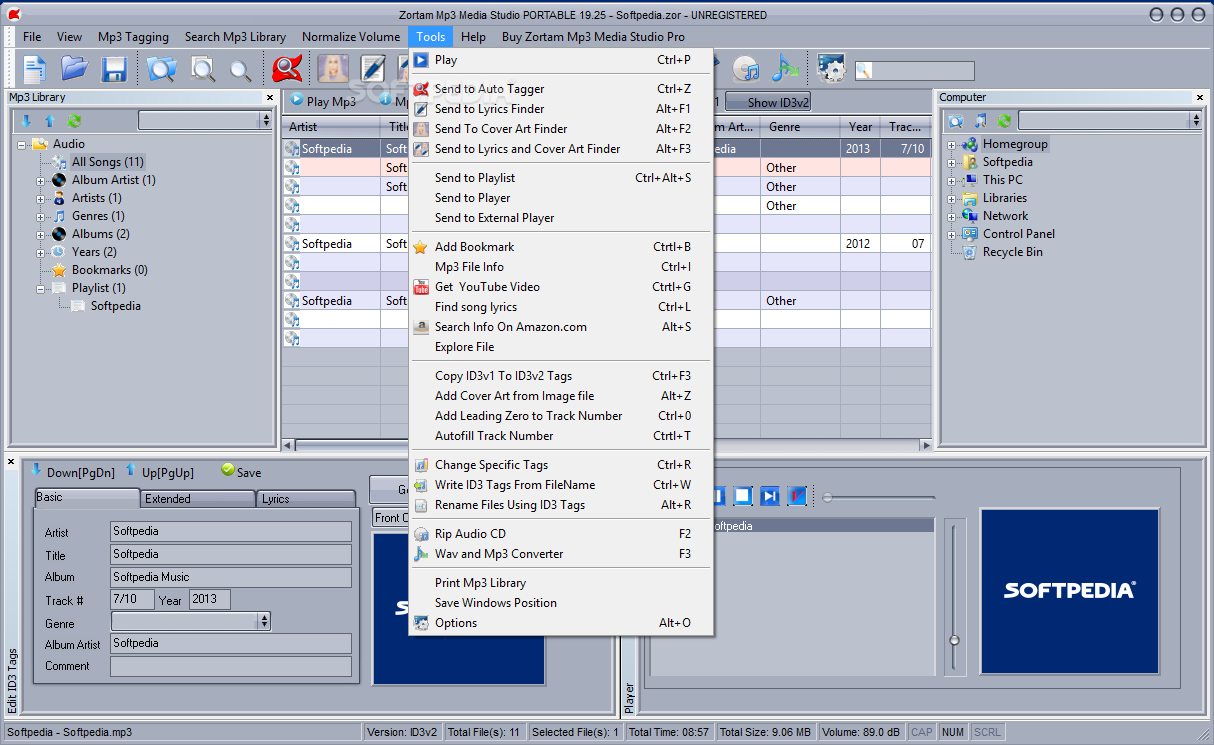Select All Songs (11) in library tree

(x=108, y=162)
